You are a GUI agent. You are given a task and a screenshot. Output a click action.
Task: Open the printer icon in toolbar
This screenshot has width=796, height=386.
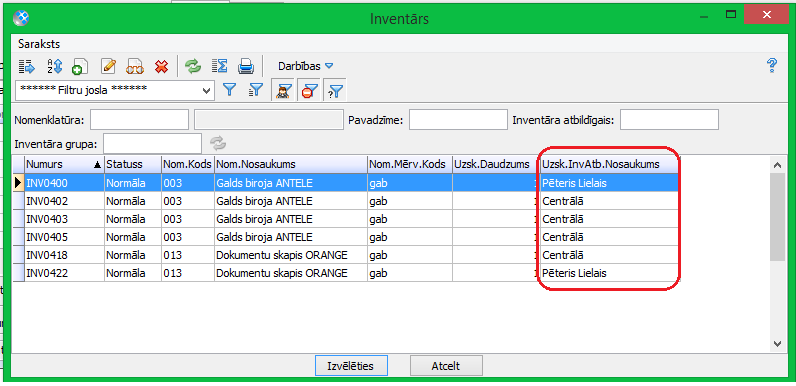246,66
